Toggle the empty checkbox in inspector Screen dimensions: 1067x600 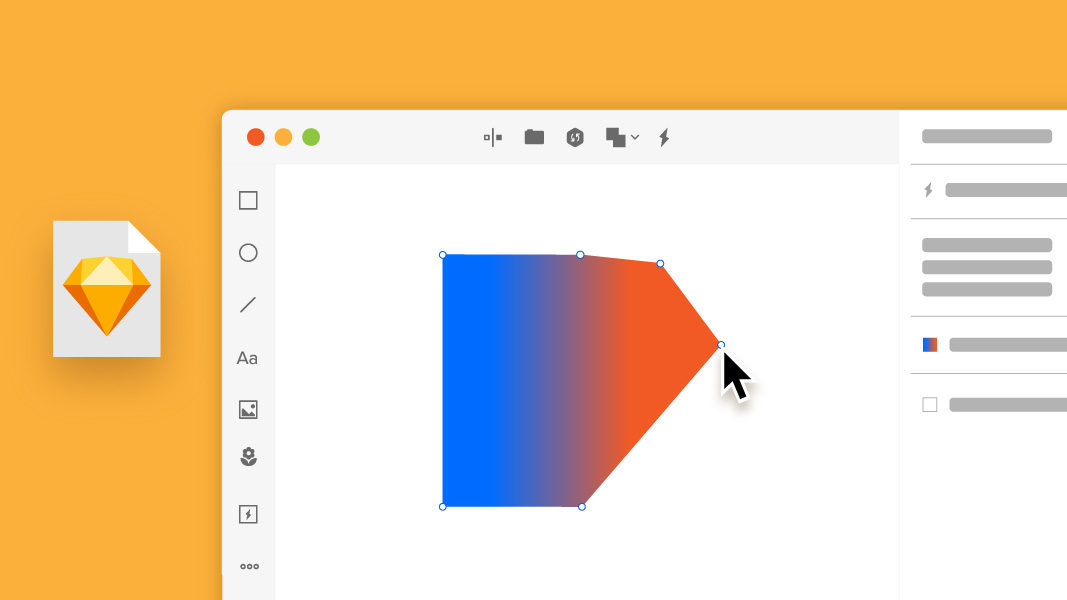click(x=930, y=405)
